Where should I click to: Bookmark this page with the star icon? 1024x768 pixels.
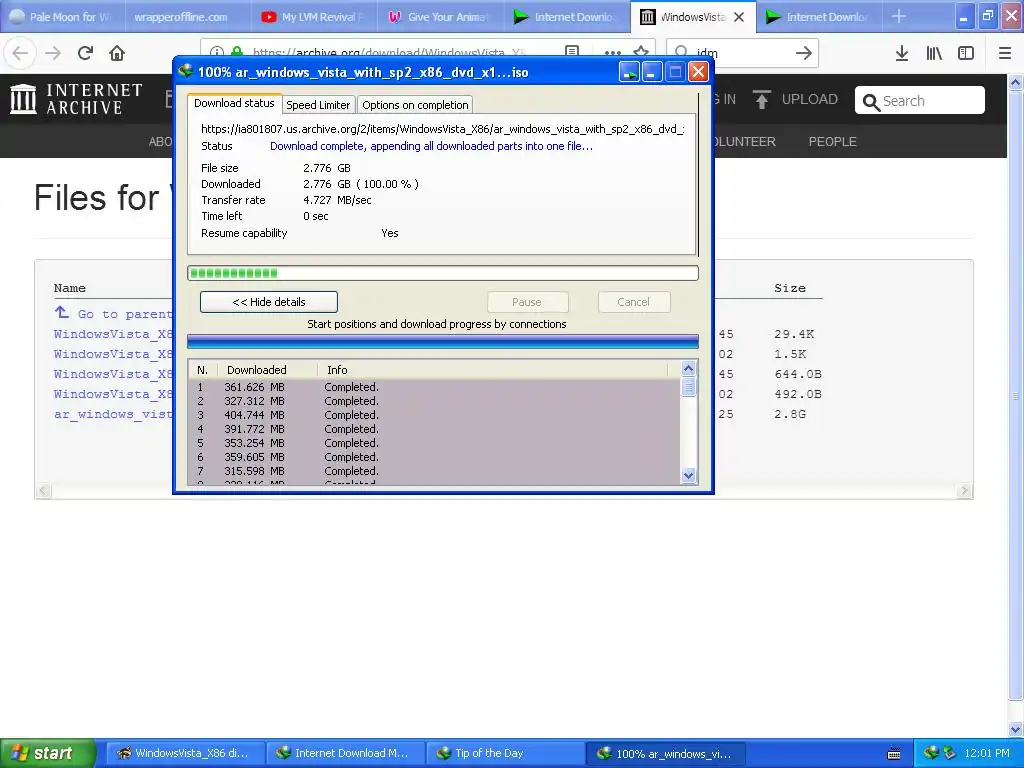click(x=641, y=52)
